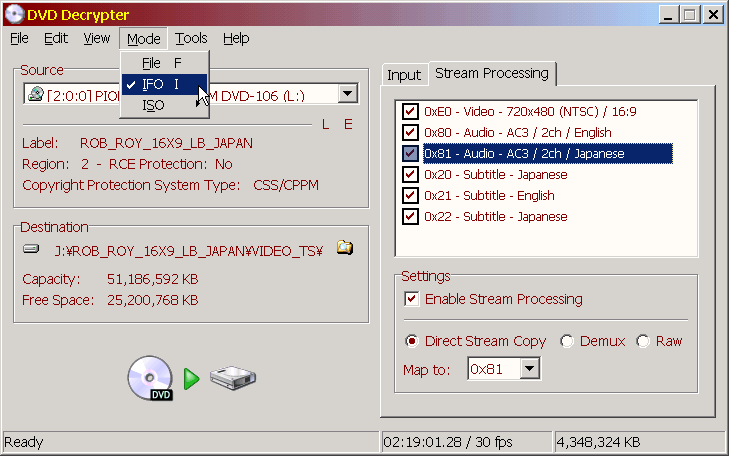This screenshot has width=729, height=456.
Task: Uncheck the 0xE0 Video stream checkbox
Action: pos(410,112)
